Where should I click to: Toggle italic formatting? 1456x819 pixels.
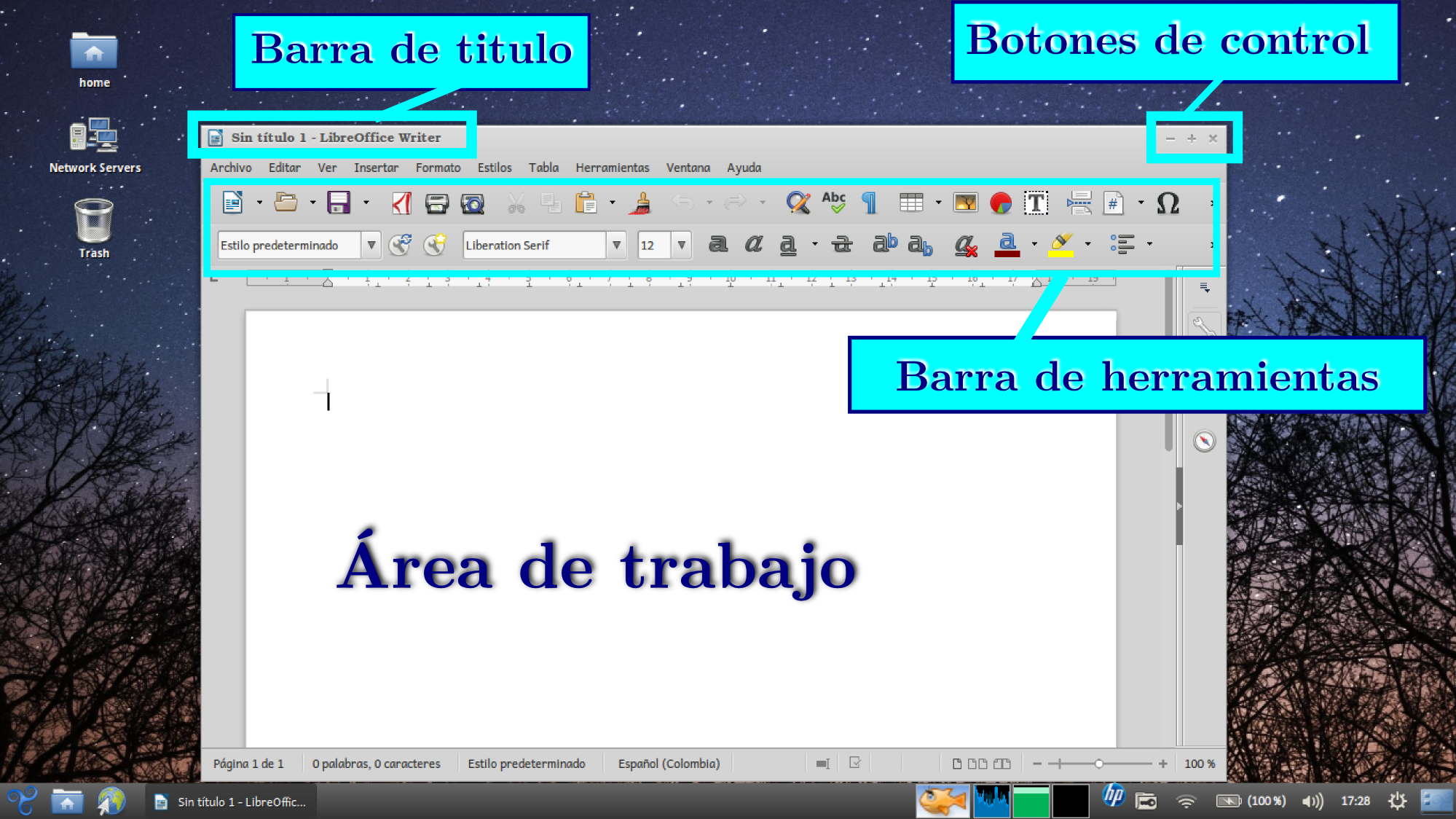(x=753, y=244)
